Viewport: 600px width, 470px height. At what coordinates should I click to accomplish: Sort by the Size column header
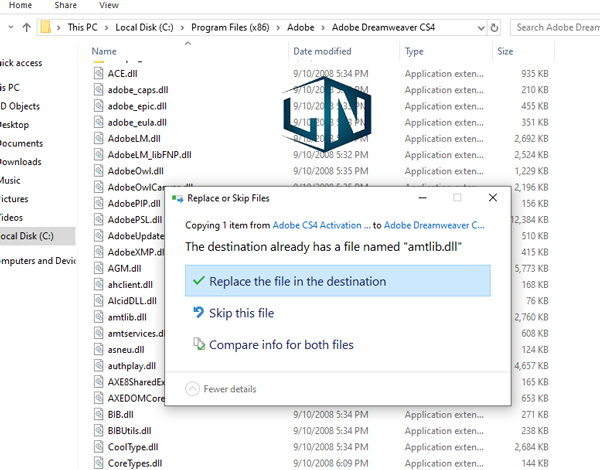pyautogui.click(x=505, y=51)
